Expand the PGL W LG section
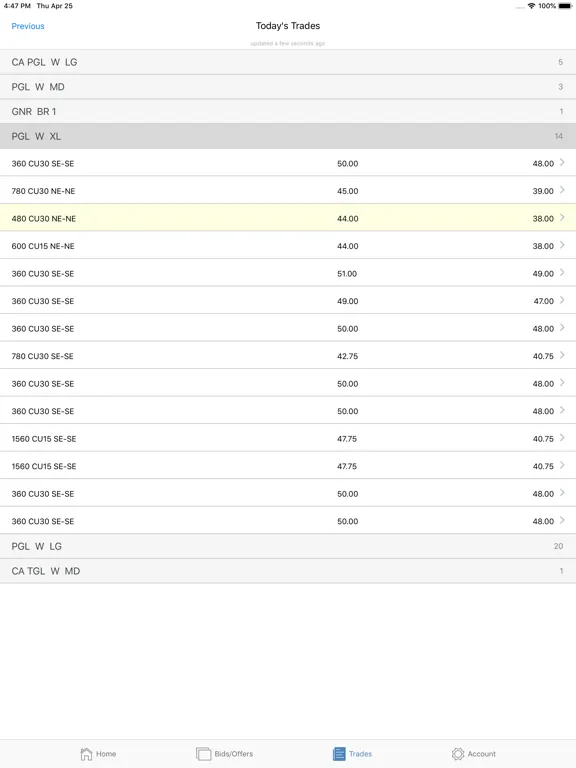This screenshot has width=576, height=768. coord(288,546)
